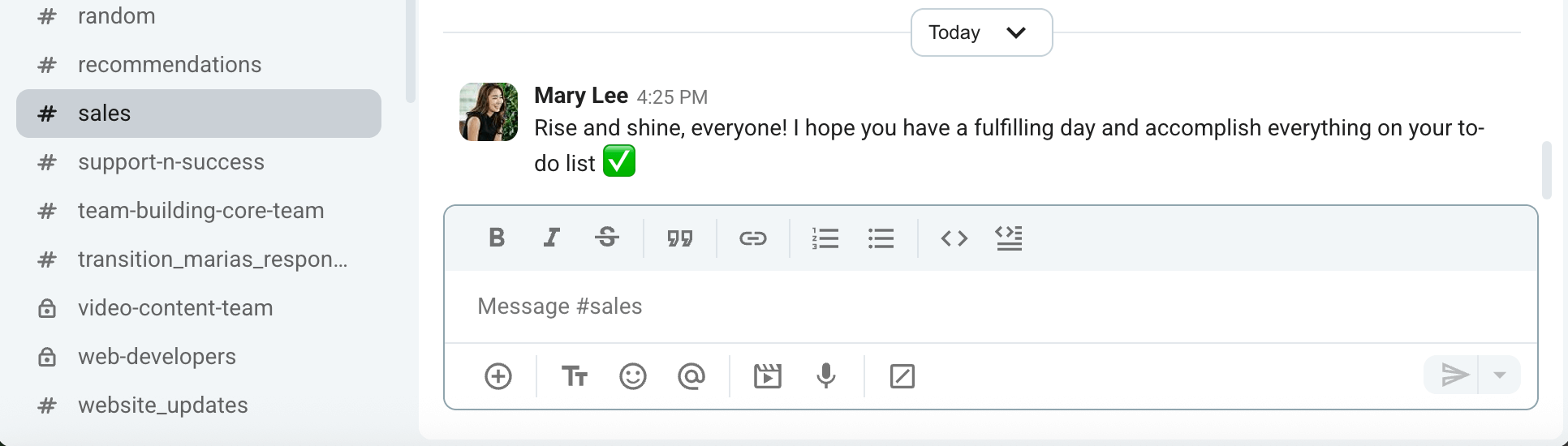This screenshot has height=446, width=1568.
Task: Insert a code block
Action: click(x=1009, y=238)
